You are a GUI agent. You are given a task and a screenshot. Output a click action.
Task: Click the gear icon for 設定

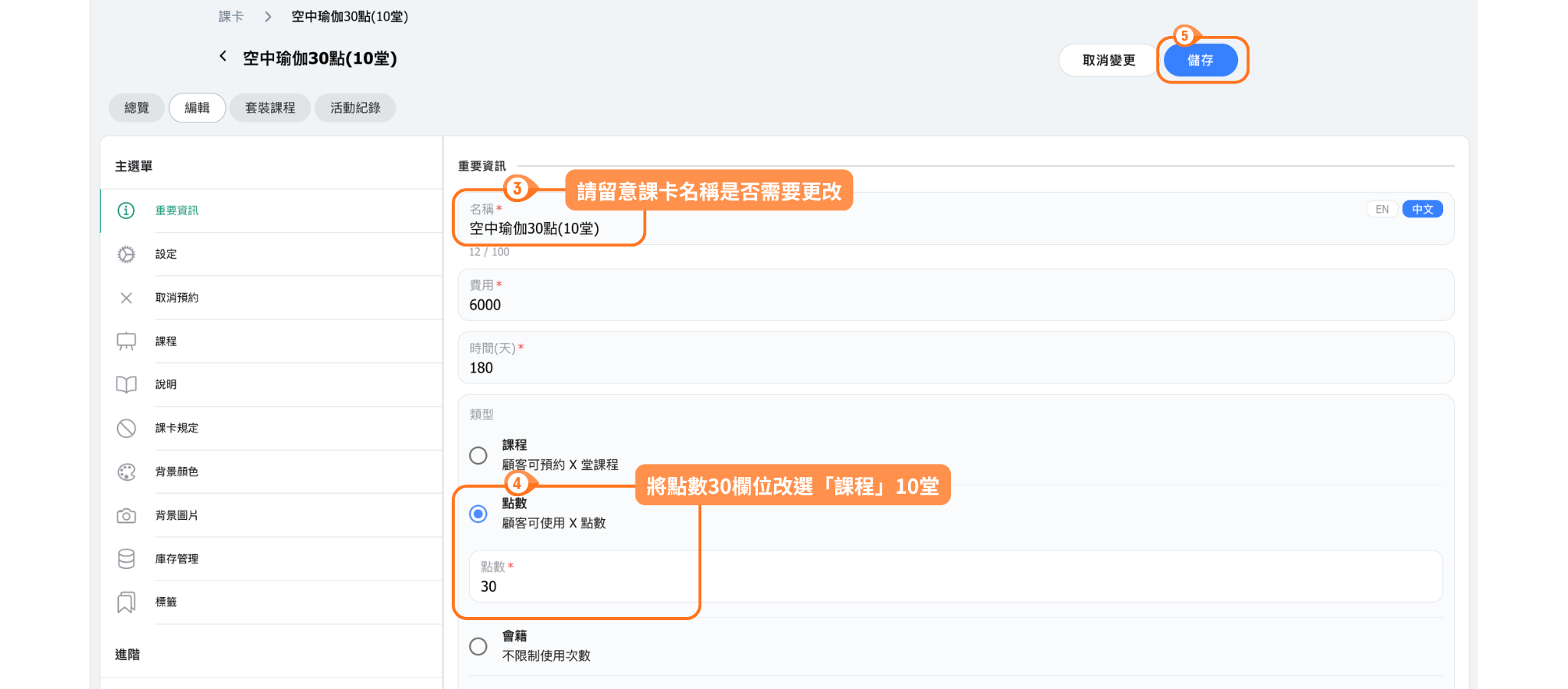coord(126,254)
